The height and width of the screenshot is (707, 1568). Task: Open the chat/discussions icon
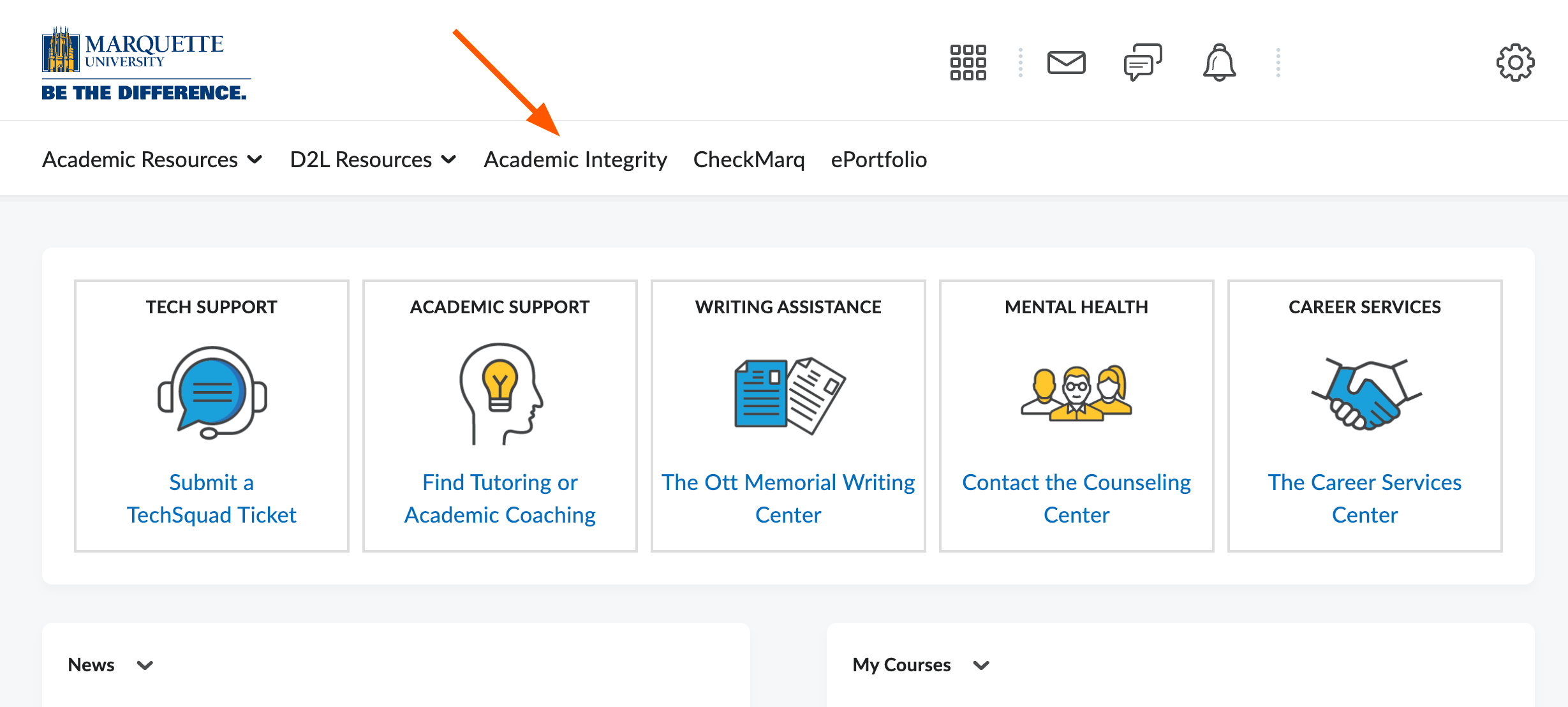[x=1141, y=62]
